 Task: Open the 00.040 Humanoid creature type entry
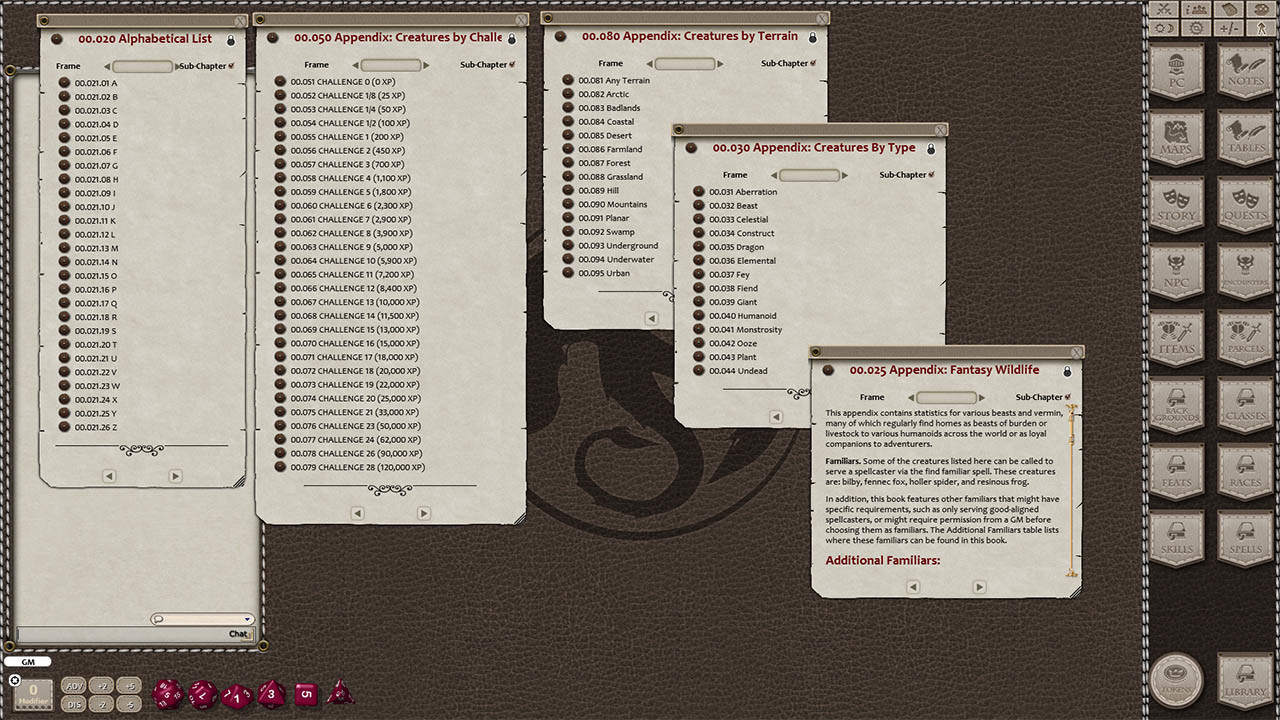pos(741,315)
